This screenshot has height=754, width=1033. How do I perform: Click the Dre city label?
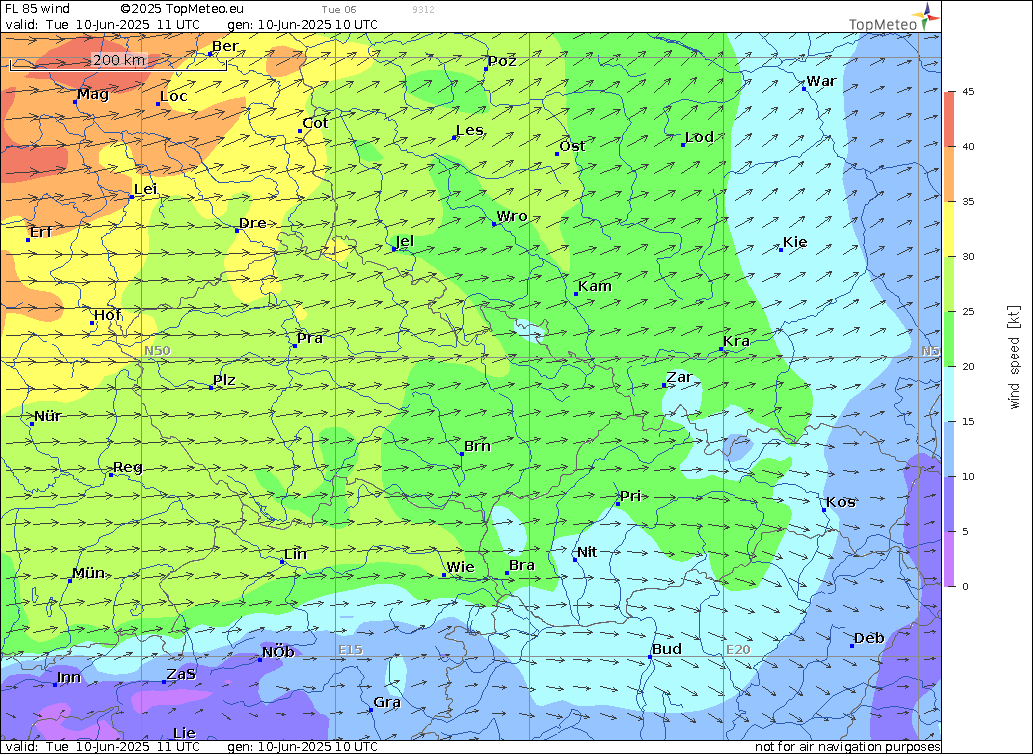[252, 223]
